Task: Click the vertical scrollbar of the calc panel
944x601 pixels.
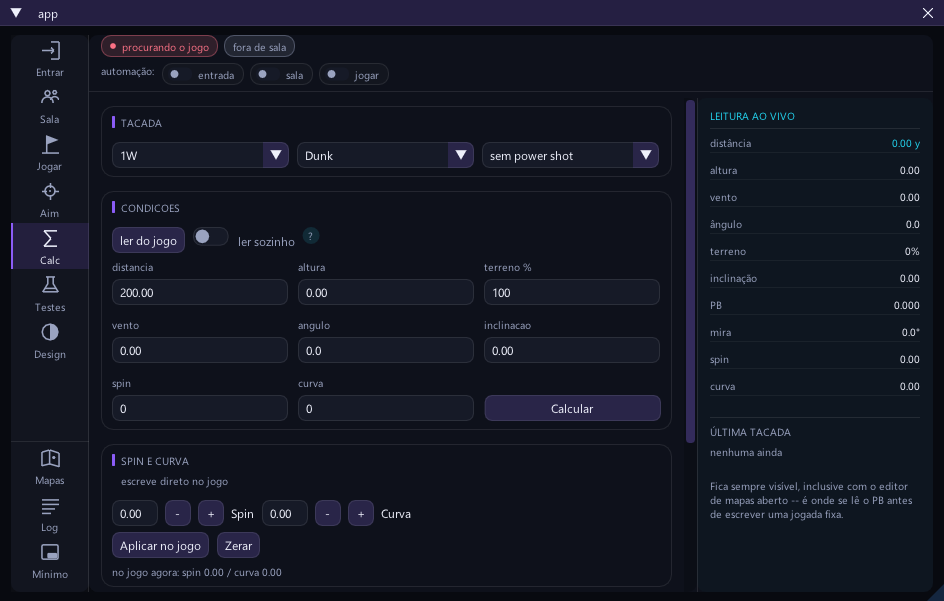Action: pos(690,272)
